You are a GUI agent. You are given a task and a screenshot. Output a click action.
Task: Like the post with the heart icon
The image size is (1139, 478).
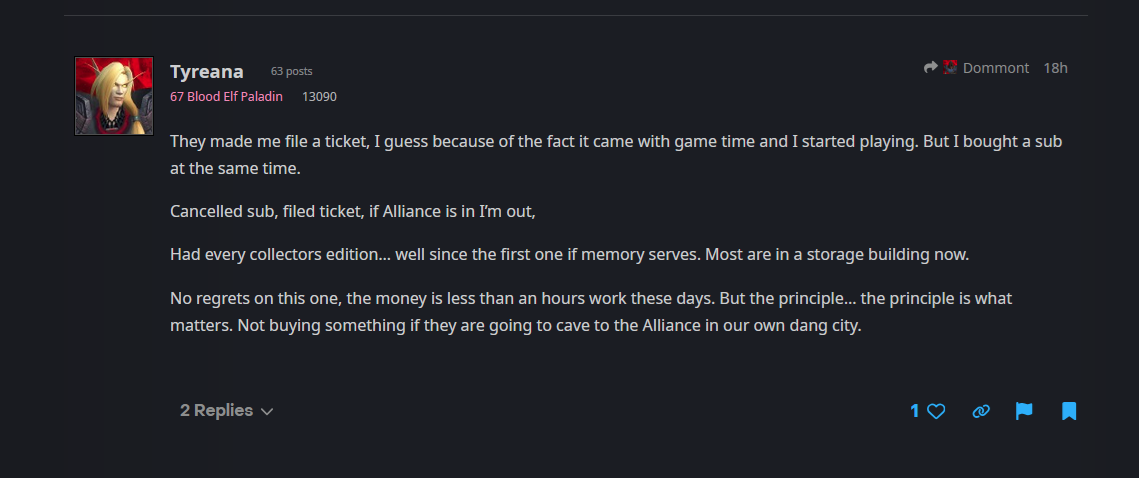tap(936, 411)
